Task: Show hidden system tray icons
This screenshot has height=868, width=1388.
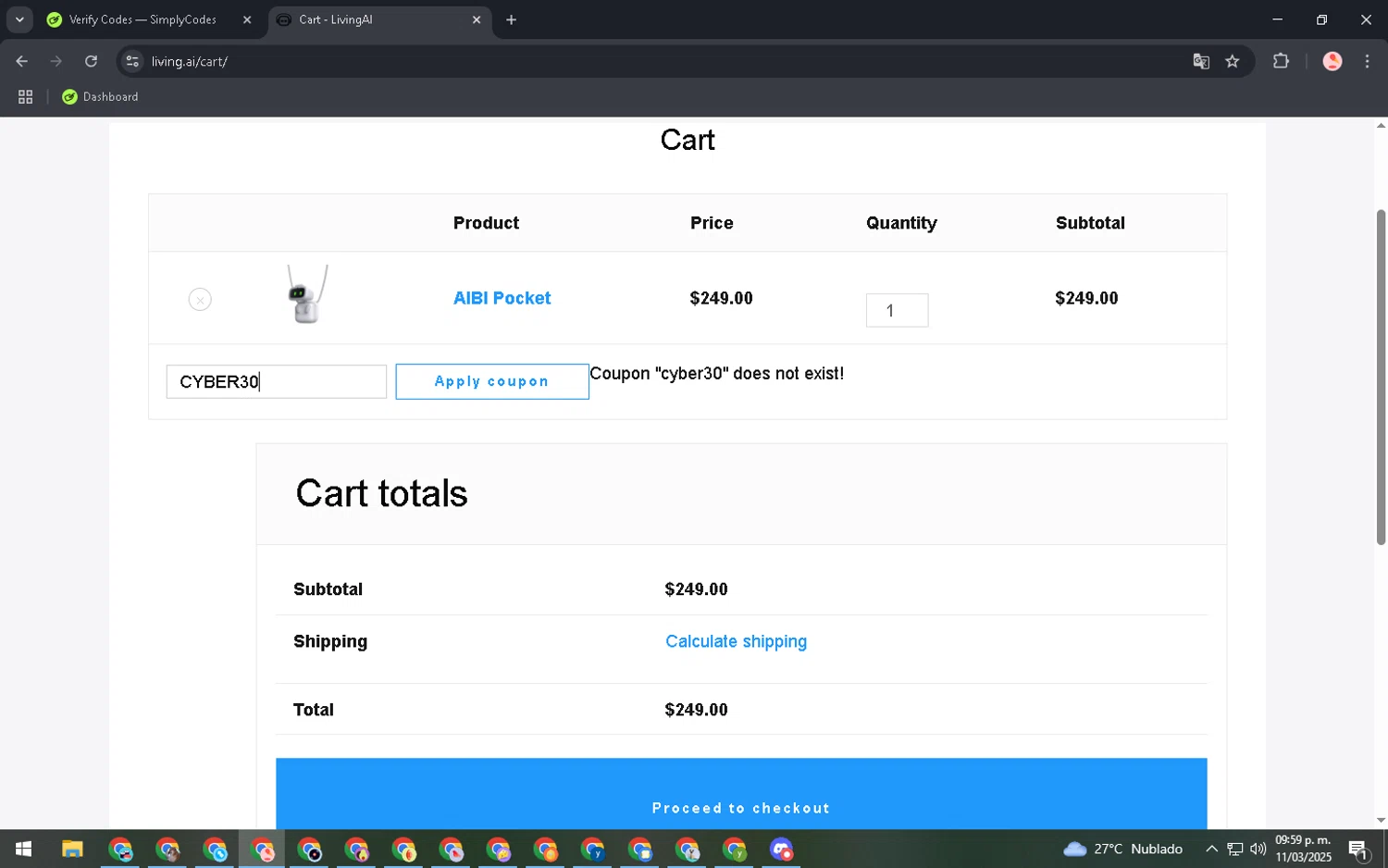Action: (x=1211, y=849)
